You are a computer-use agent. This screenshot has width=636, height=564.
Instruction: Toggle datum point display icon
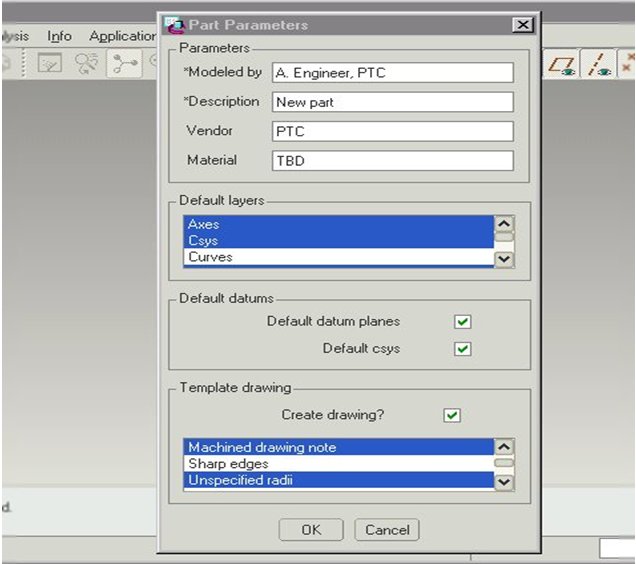tap(627, 65)
